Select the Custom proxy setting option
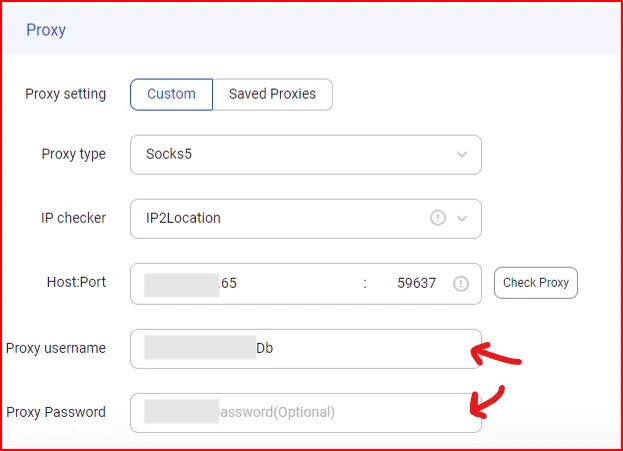This screenshot has height=451, width=623. (171, 94)
